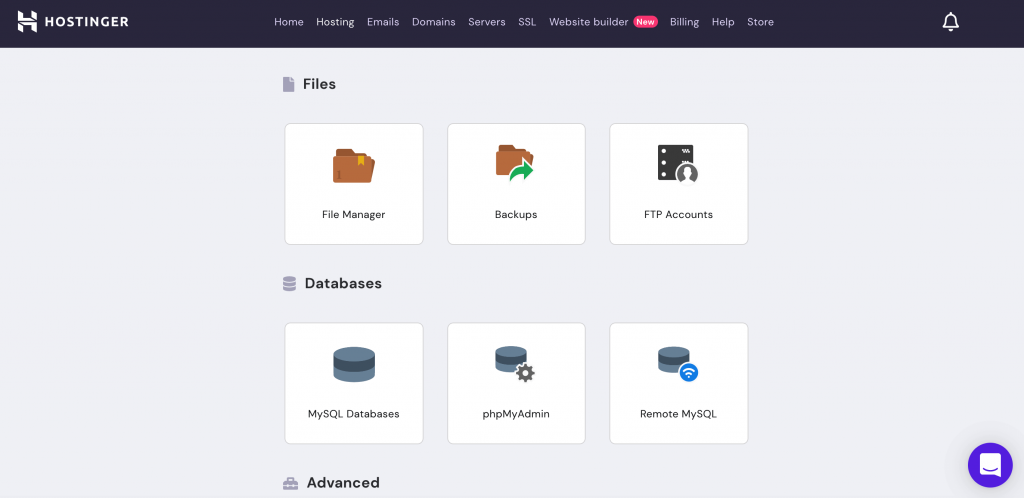1024x498 pixels.
Task: Open the Hosting menu item
Action: click(335, 22)
